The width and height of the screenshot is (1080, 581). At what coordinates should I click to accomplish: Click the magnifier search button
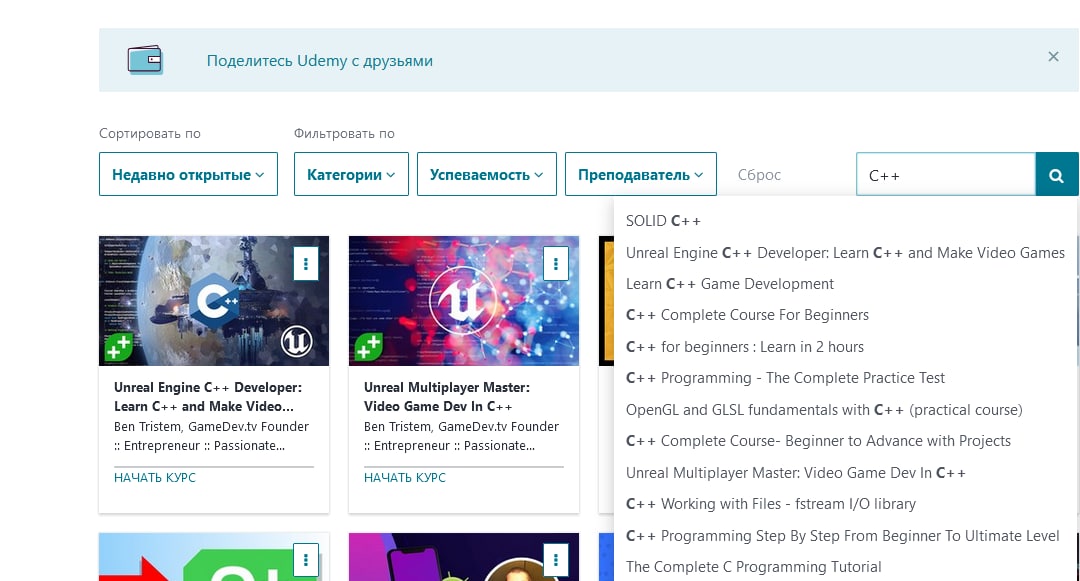pyautogui.click(x=1057, y=175)
